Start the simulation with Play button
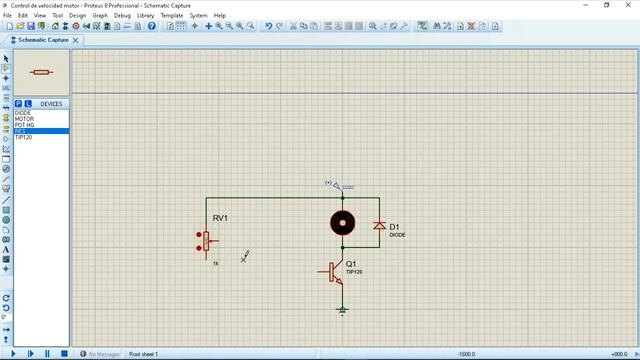Viewport: 640px width, 360px height. (x=13, y=353)
